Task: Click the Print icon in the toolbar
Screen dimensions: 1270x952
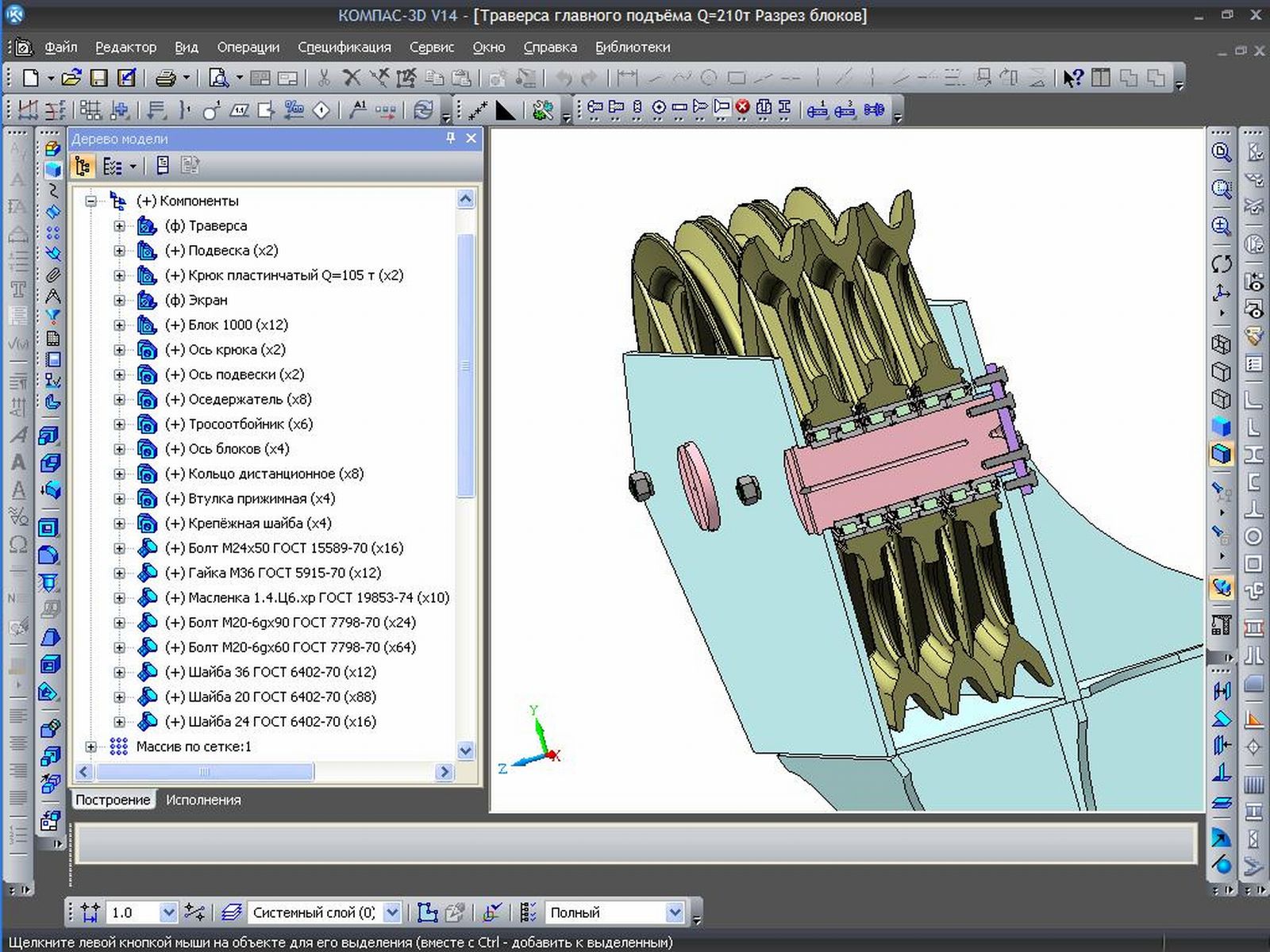Action: 166,78
